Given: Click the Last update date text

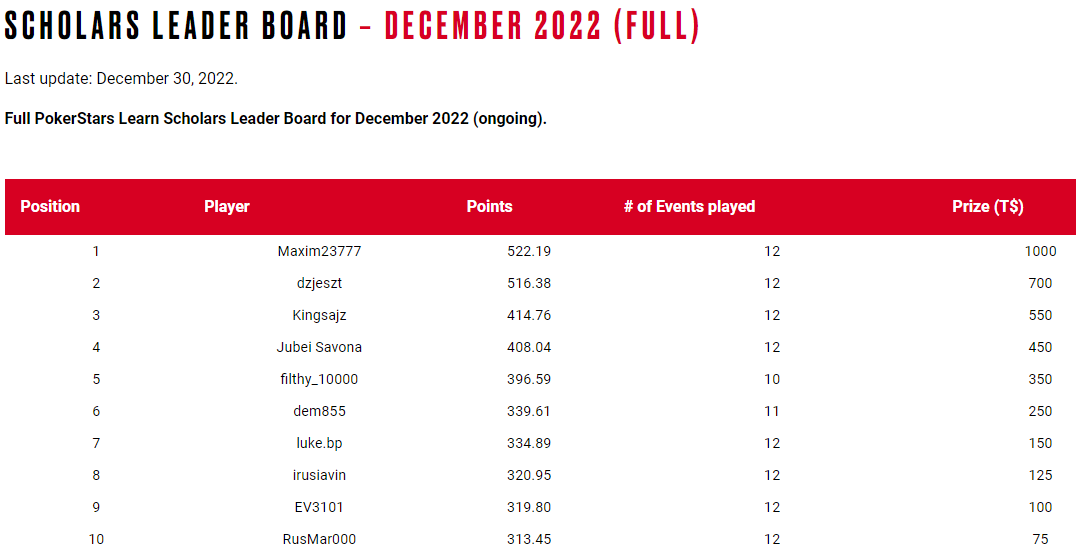Looking at the screenshot, I should 121,78.
